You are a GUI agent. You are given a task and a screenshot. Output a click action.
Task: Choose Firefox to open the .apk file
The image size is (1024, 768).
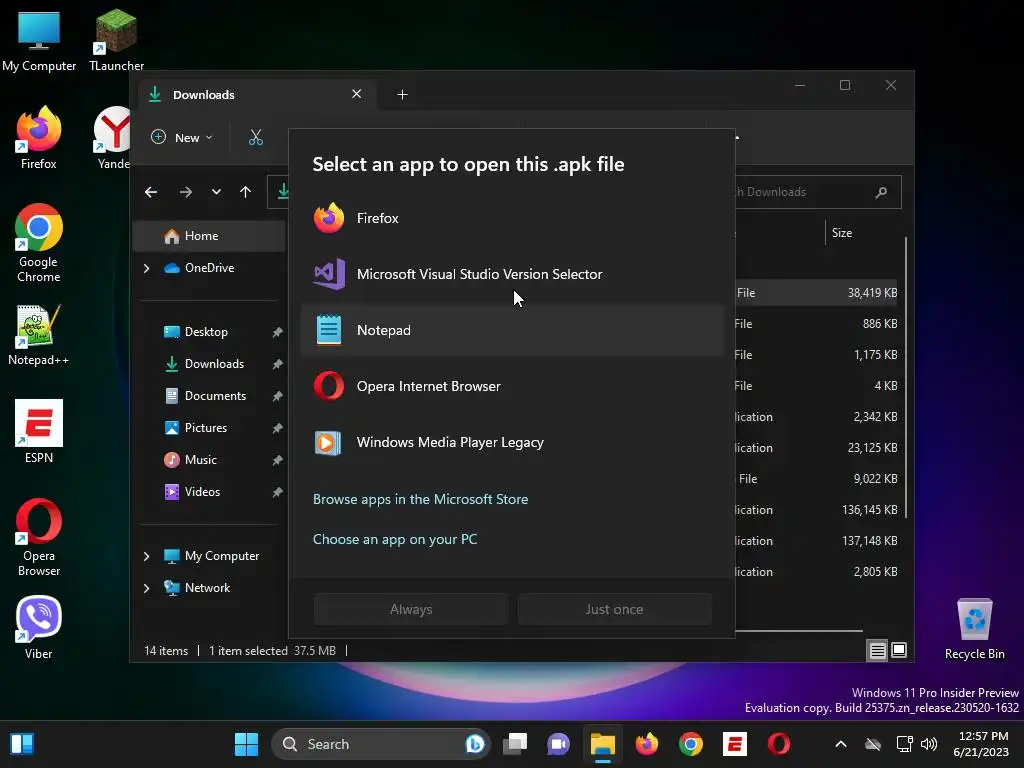512,218
